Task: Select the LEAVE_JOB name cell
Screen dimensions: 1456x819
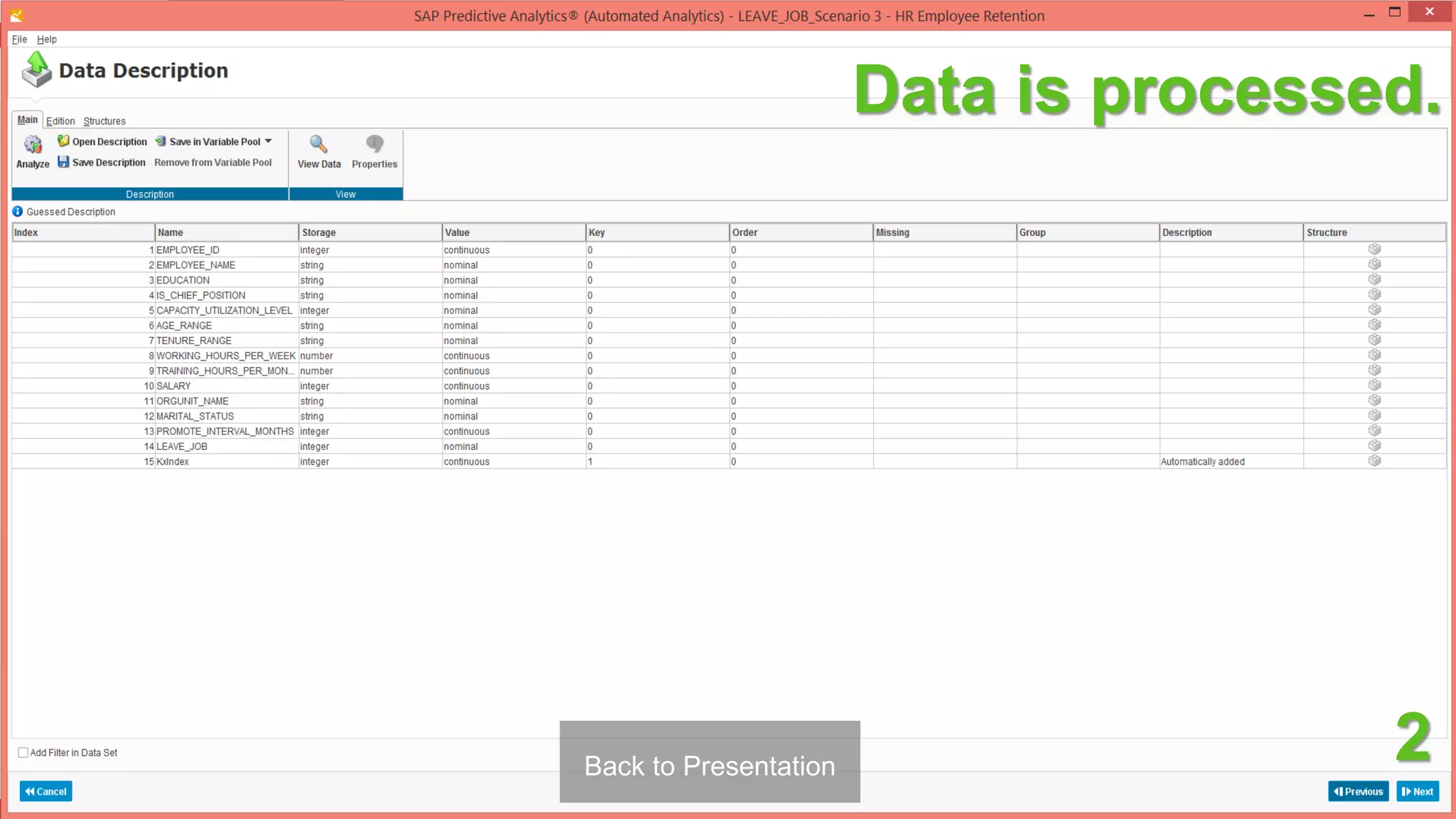Action: (226, 446)
